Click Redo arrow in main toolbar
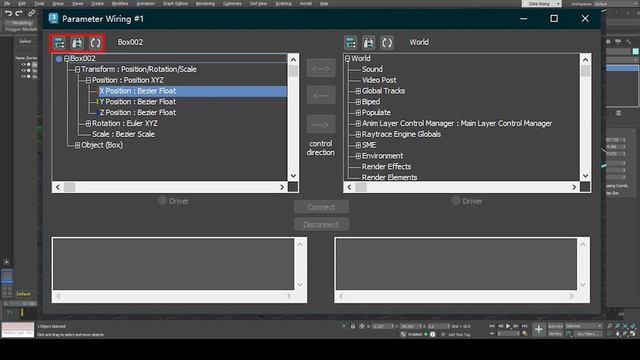 click(19, 13)
